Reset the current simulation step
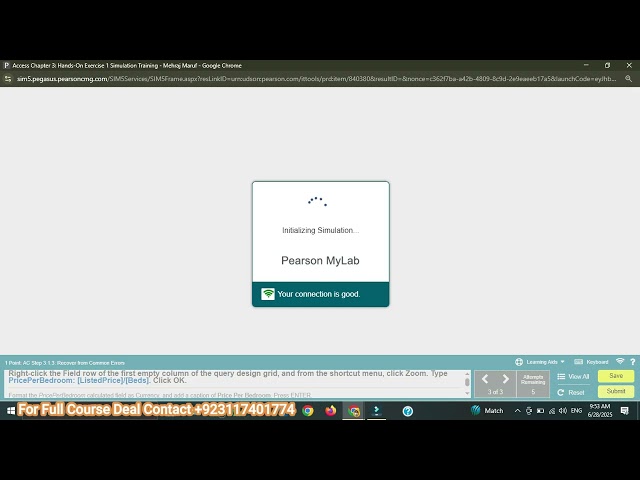Screen dimensions: 640x480 click(x=571, y=393)
